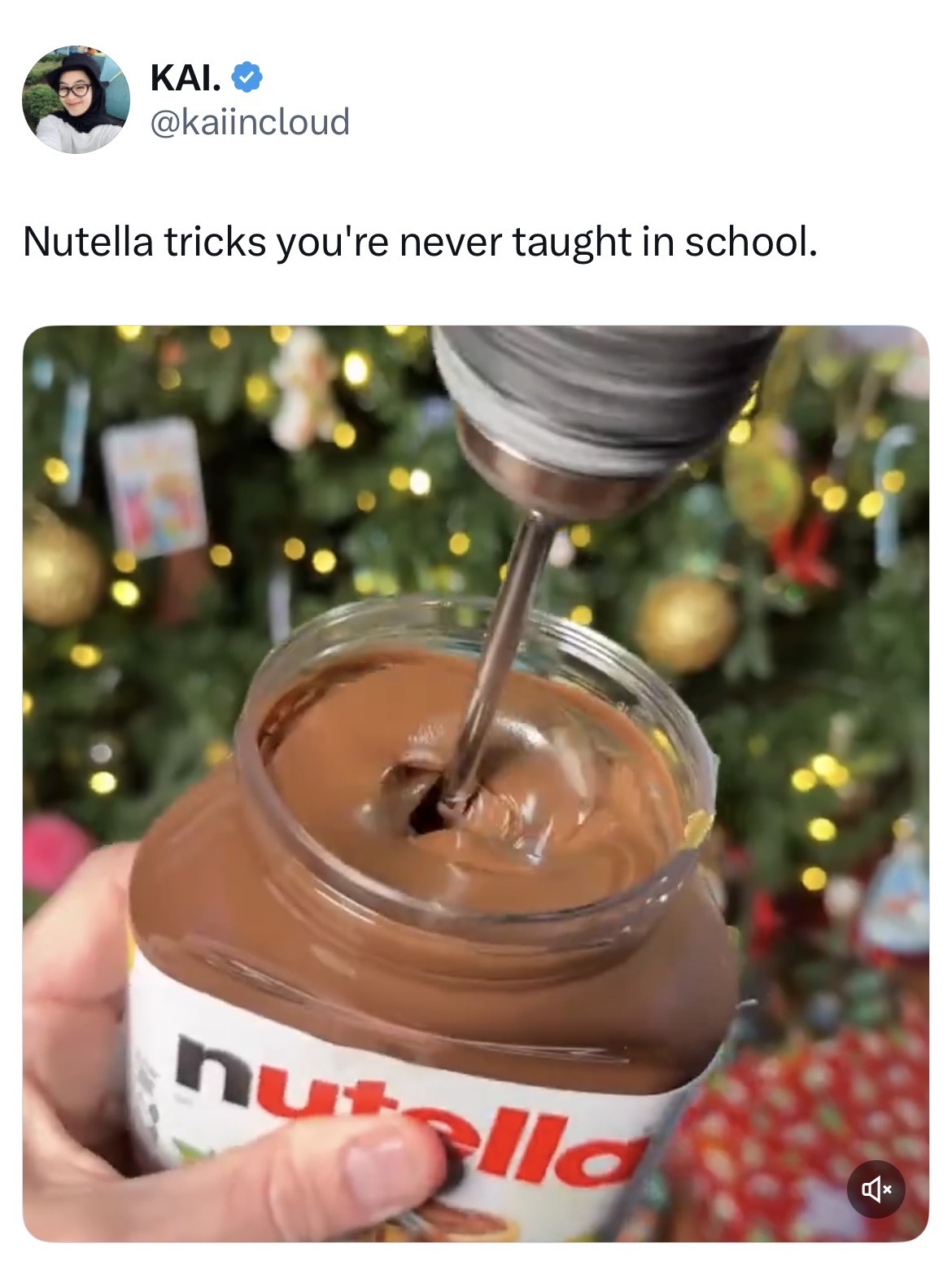This screenshot has height=1270, width=952.
Task: Click the word "Nutella" starting the tweet
Action: point(87,242)
